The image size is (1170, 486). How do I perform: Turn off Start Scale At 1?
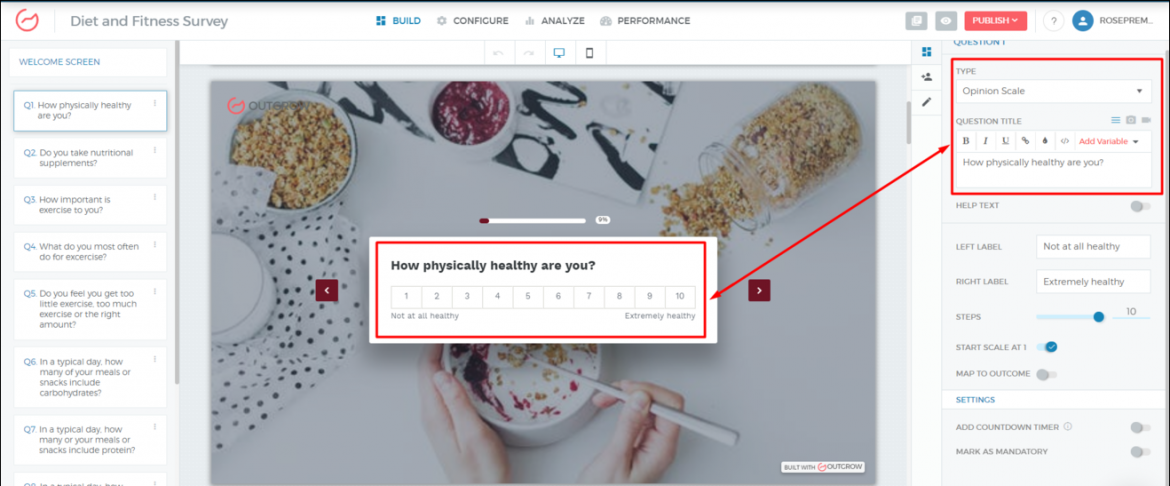pos(1047,347)
